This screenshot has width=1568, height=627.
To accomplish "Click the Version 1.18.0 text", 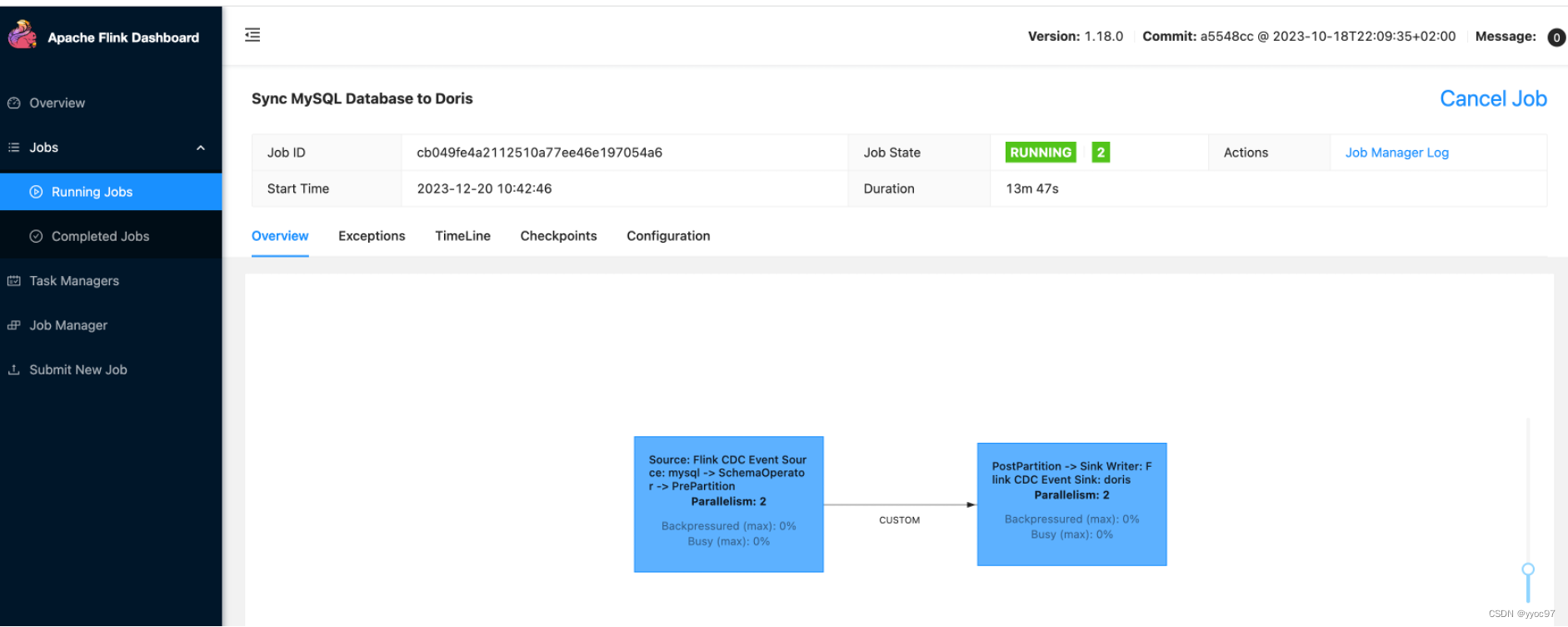I will 1075,37.
